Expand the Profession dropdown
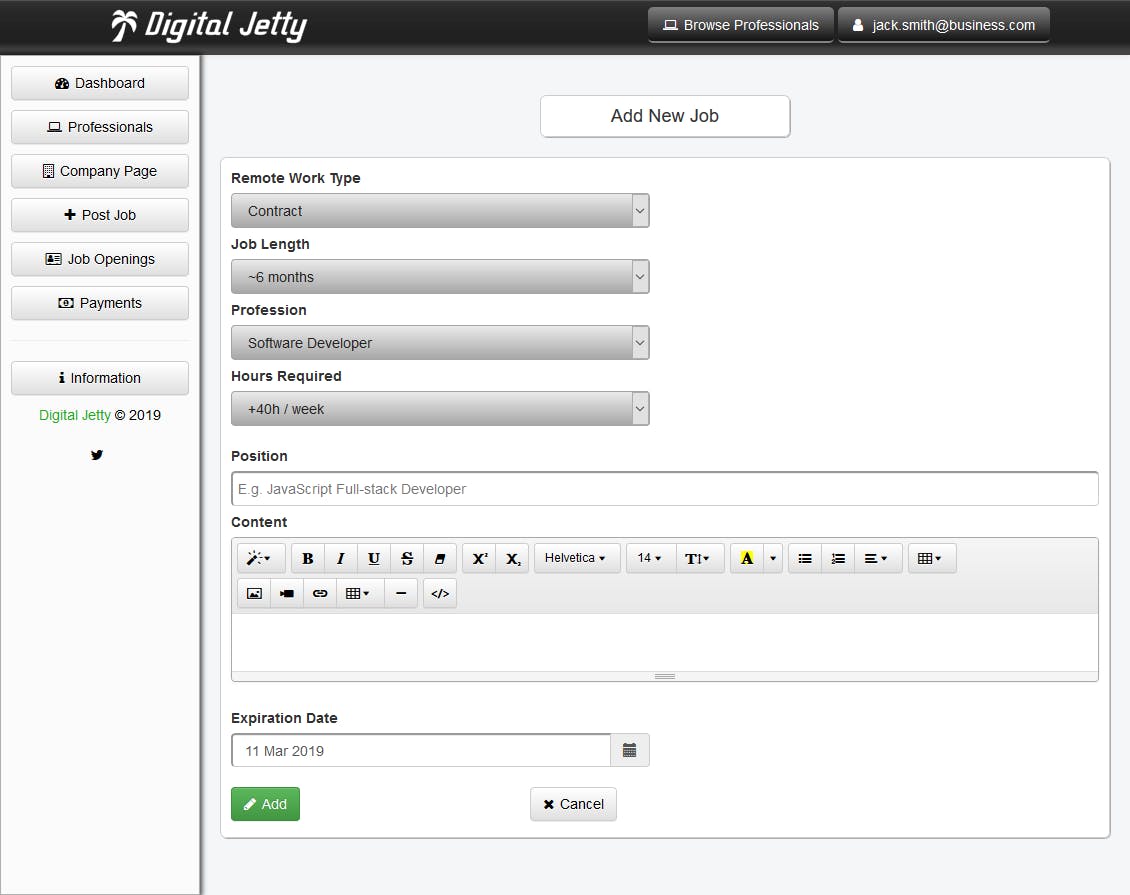 pyautogui.click(x=440, y=342)
